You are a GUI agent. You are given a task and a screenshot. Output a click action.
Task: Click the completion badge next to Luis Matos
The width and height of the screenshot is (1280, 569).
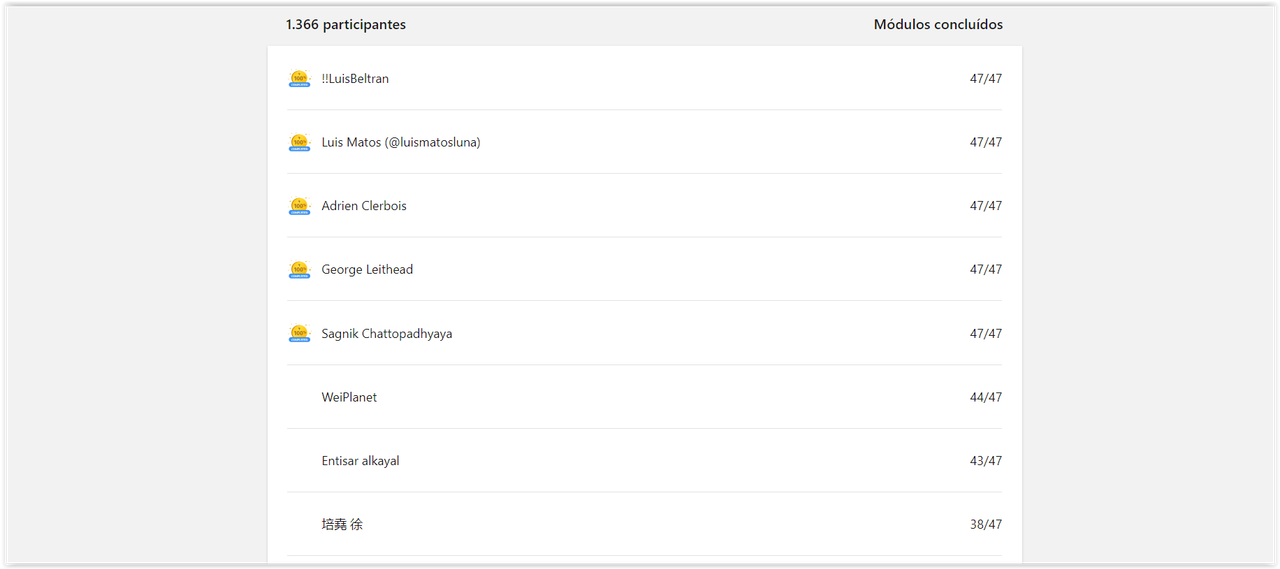(299, 143)
